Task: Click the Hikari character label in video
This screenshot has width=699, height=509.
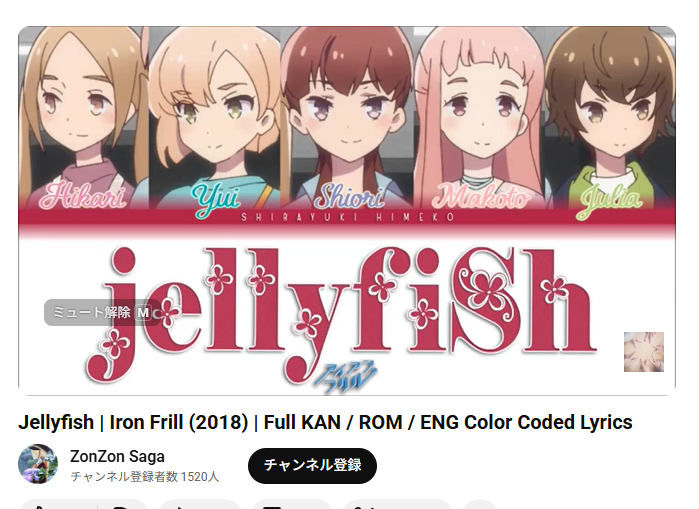Action: click(83, 195)
